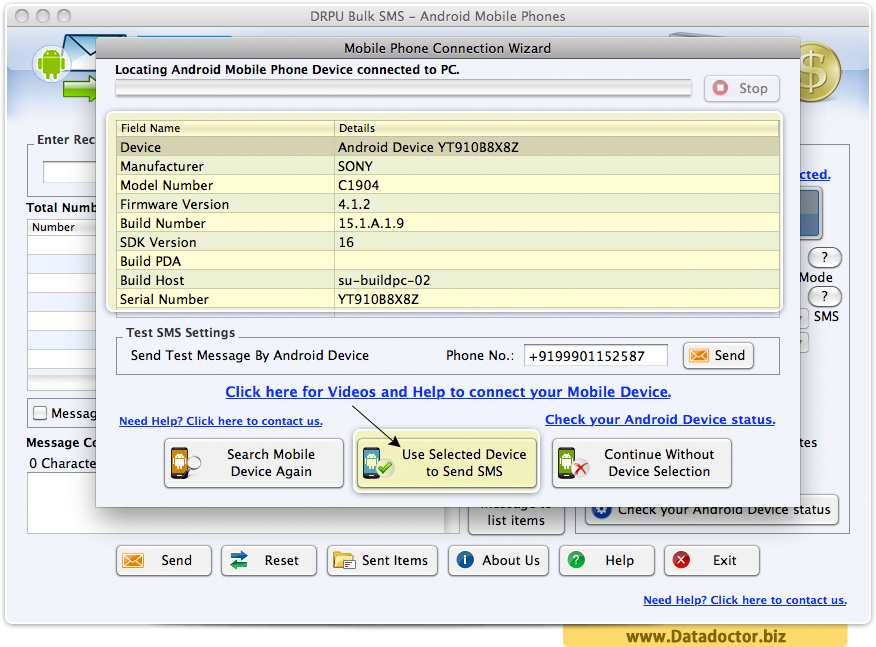Click the blue info icon
876x647 pixels.
(x=465, y=560)
